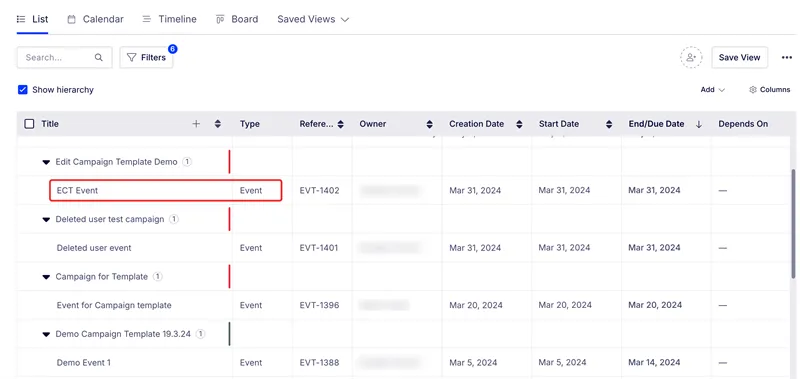Click the plus icon in Title header
This screenshot has height=379, width=800.
(196, 124)
